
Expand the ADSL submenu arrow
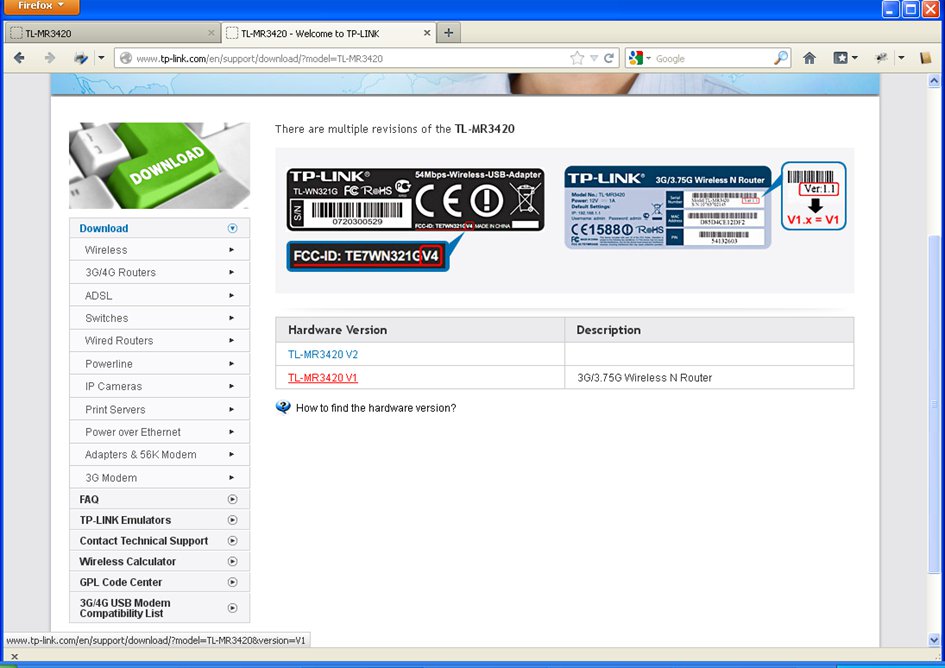[231, 295]
